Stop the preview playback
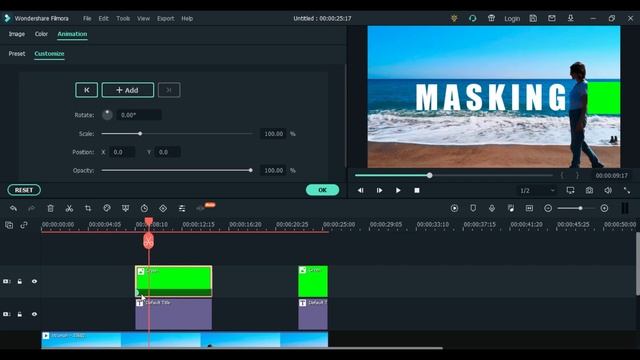Screen dimensions: 640x360 point(417,190)
